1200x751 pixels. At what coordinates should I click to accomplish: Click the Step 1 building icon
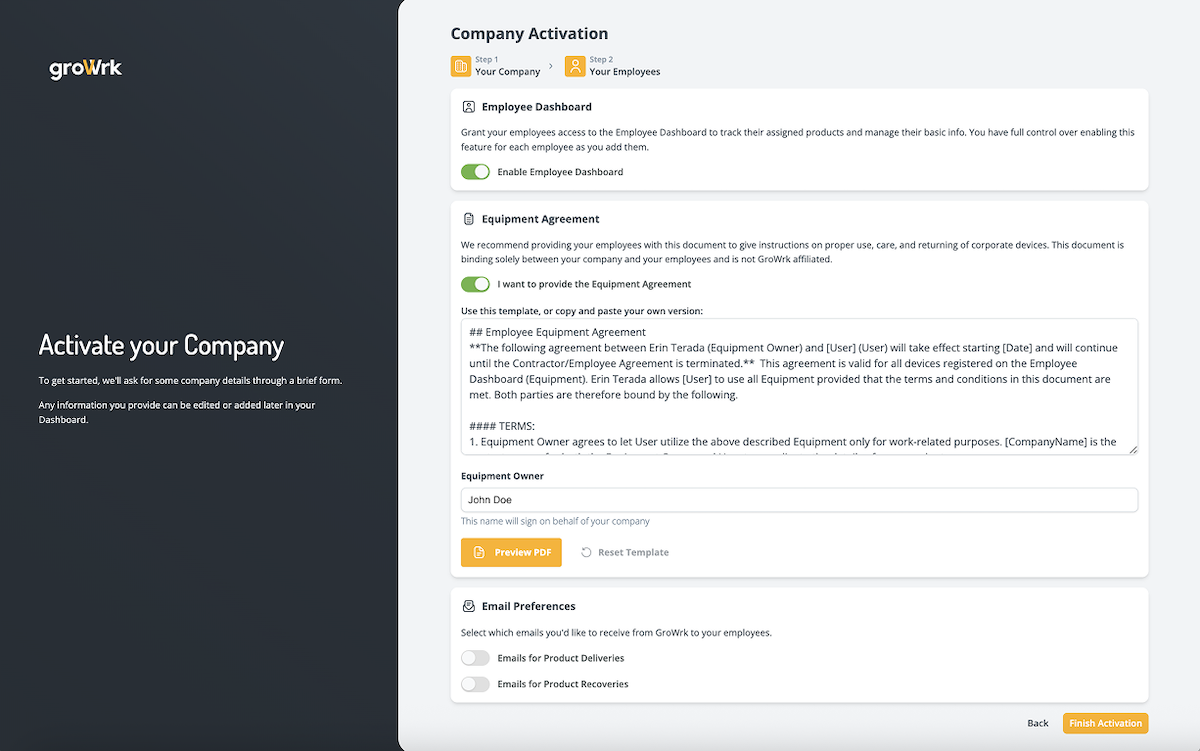(460, 65)
